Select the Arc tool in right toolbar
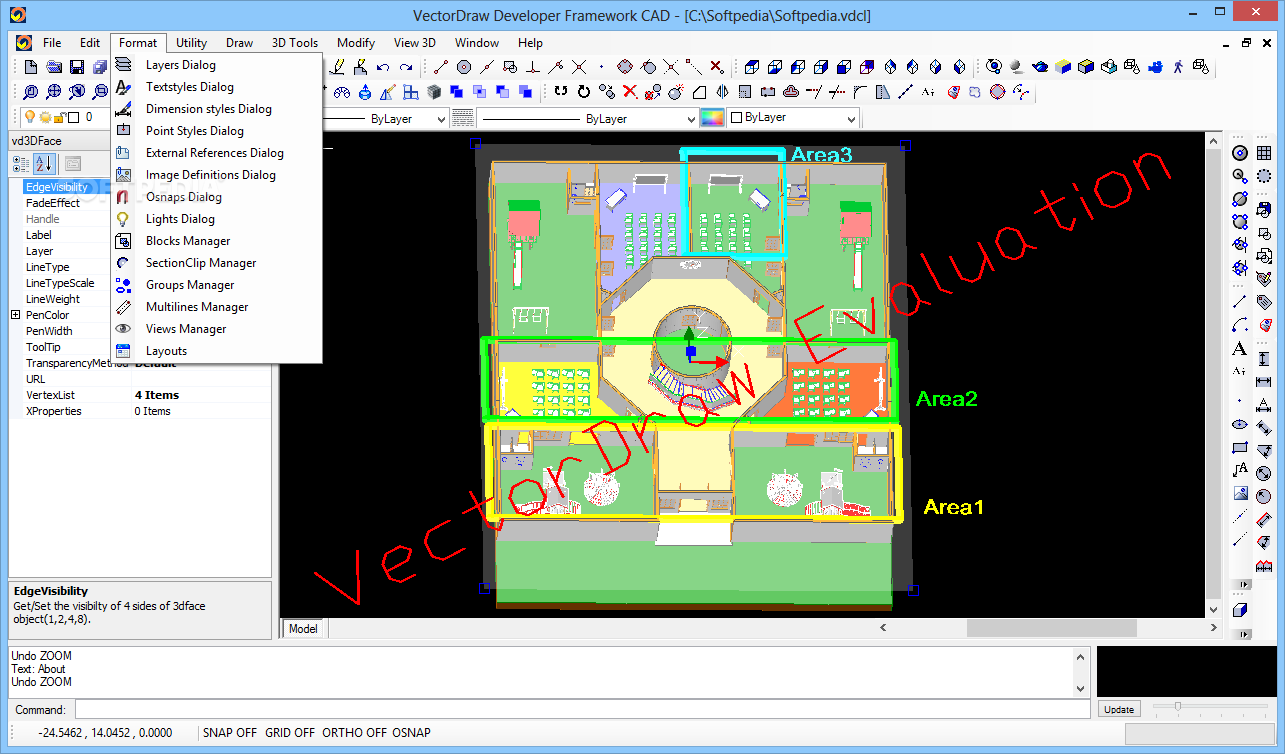The height and width of the screenshot is (754, 1285). coord(1240,324)
